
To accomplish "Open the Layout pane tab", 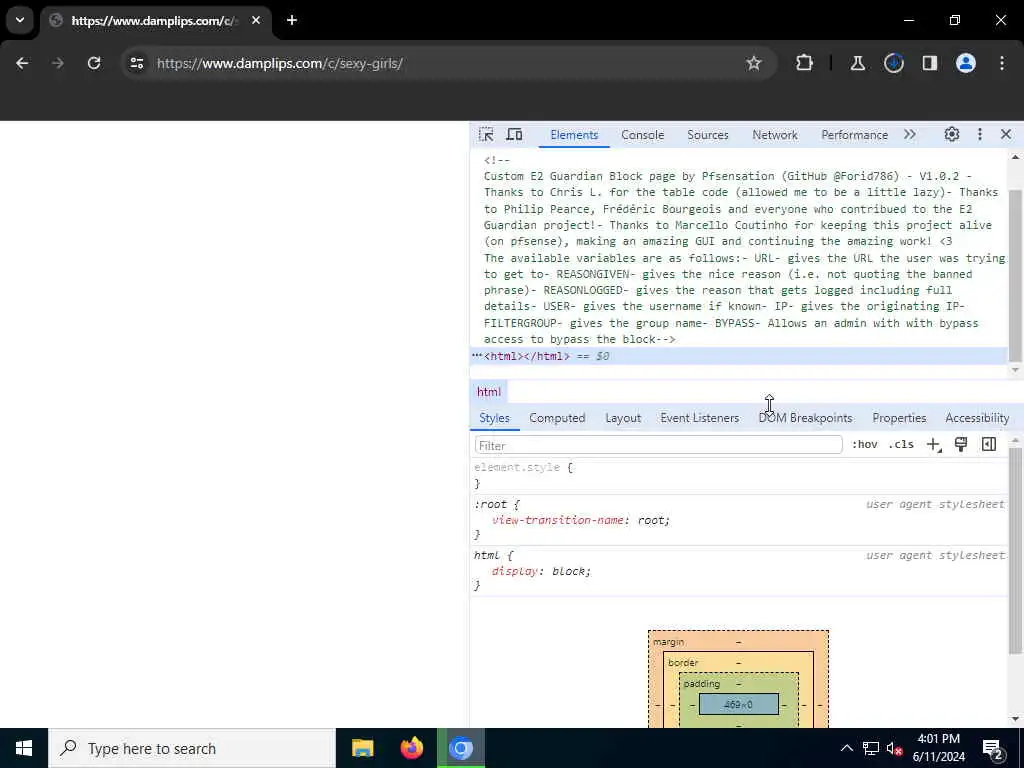I will point(623,418).
